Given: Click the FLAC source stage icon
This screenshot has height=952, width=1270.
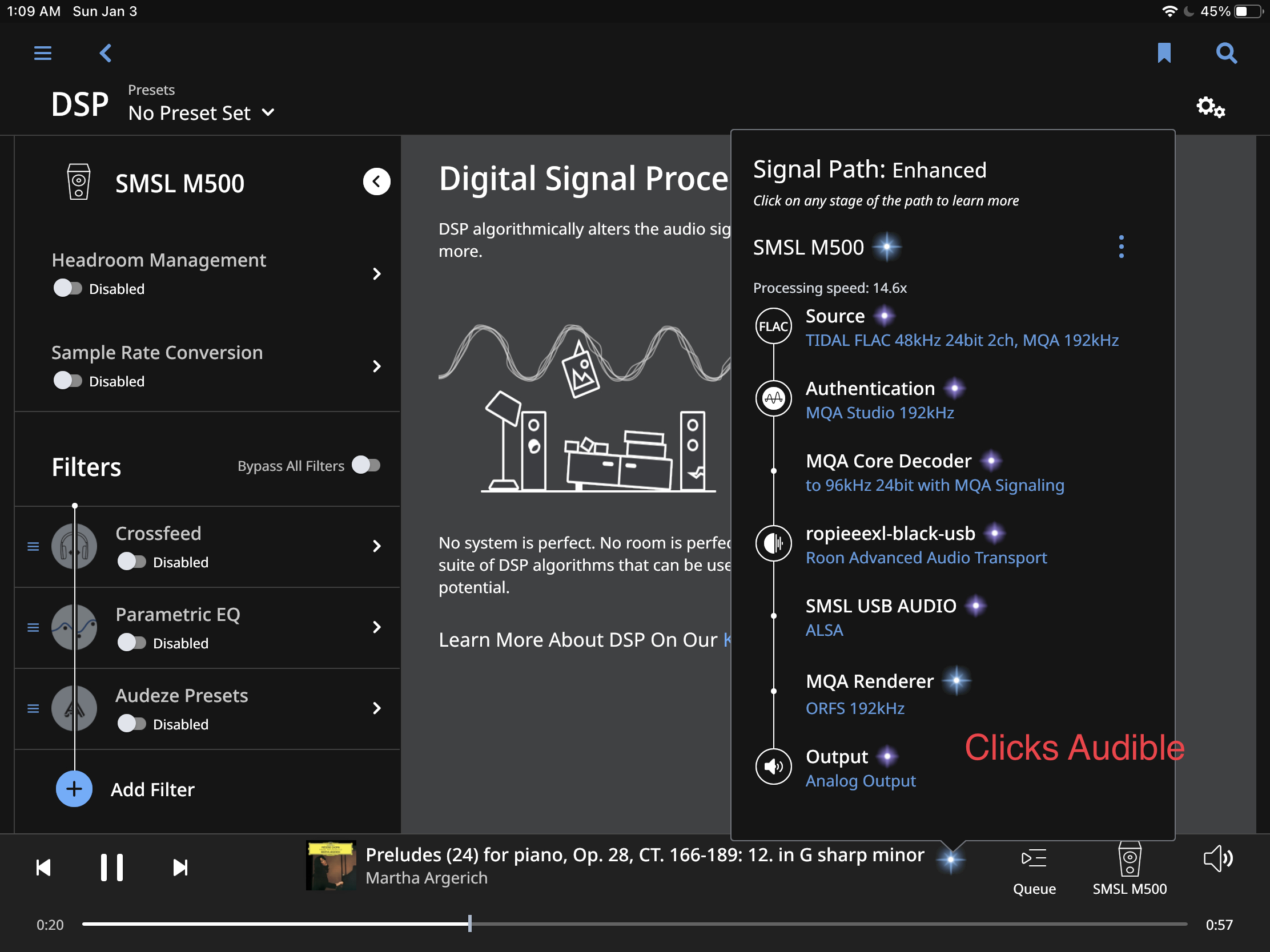Looking at the screenshot, I should coord(773,326).
